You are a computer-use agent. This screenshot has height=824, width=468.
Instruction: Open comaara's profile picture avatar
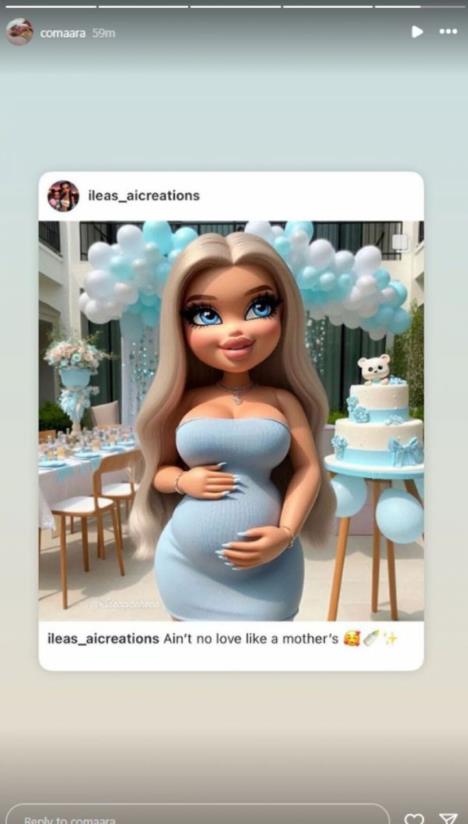(x=19, y=32)
